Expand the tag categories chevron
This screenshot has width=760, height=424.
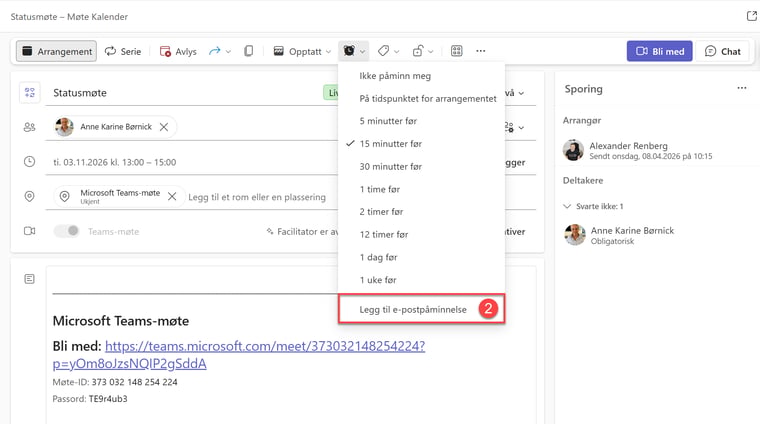[396, 51]
